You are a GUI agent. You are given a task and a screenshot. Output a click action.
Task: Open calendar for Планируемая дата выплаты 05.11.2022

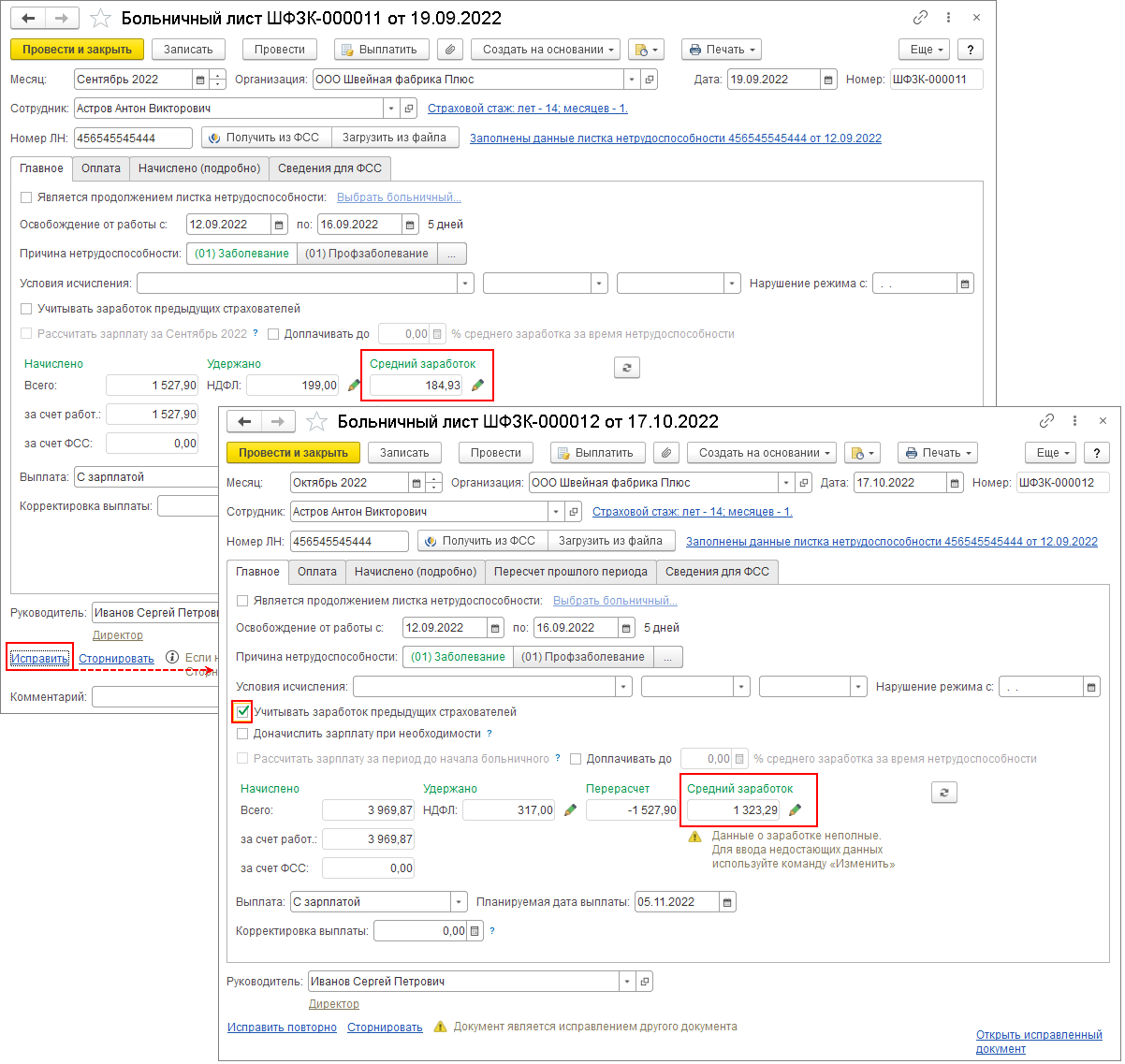pyautogui.click(x=727, y=902)
